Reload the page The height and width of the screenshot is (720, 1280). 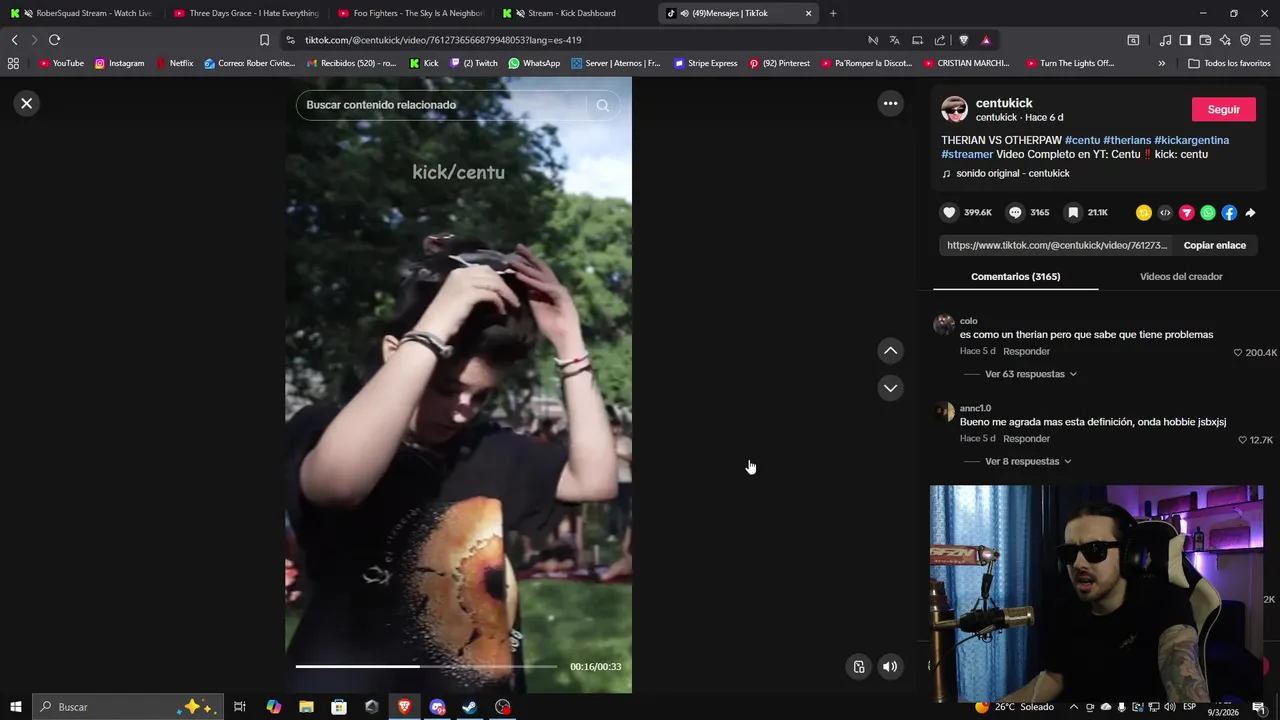coord(54,40)
